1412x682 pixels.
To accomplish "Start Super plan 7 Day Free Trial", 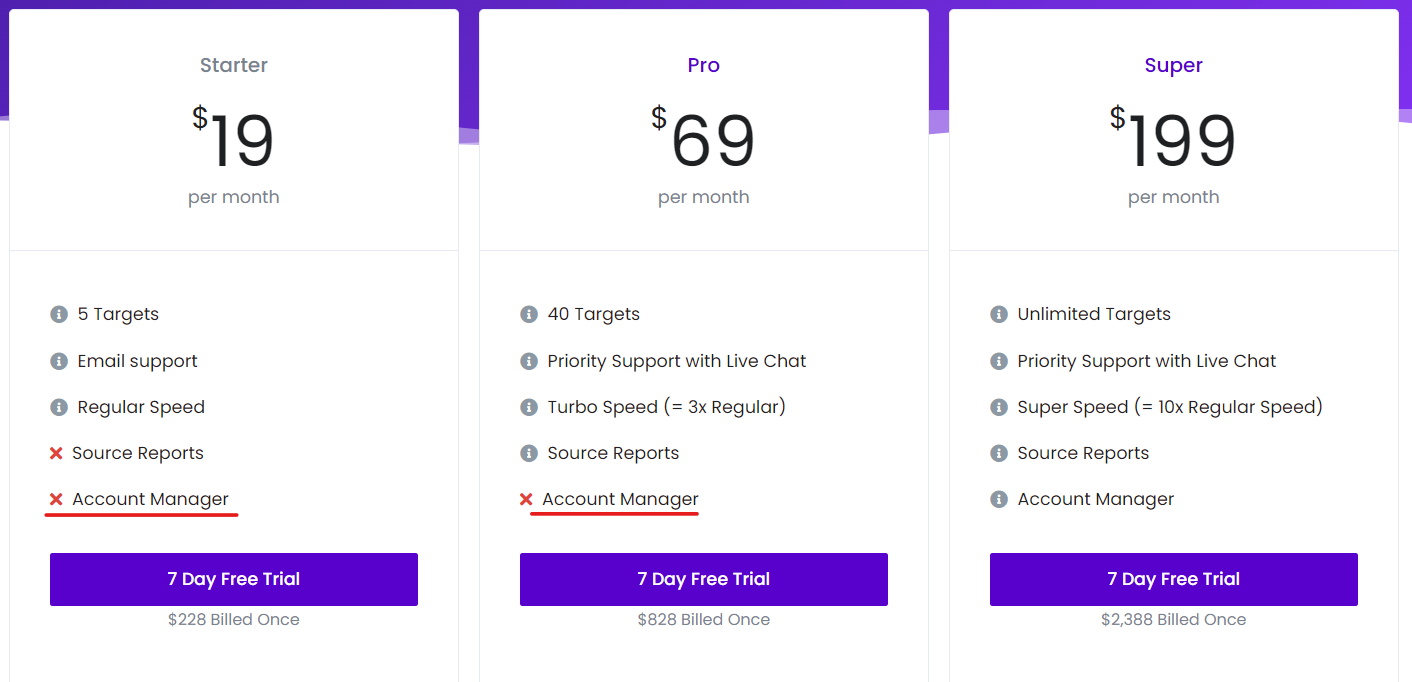I will [x=1174, y=579].
